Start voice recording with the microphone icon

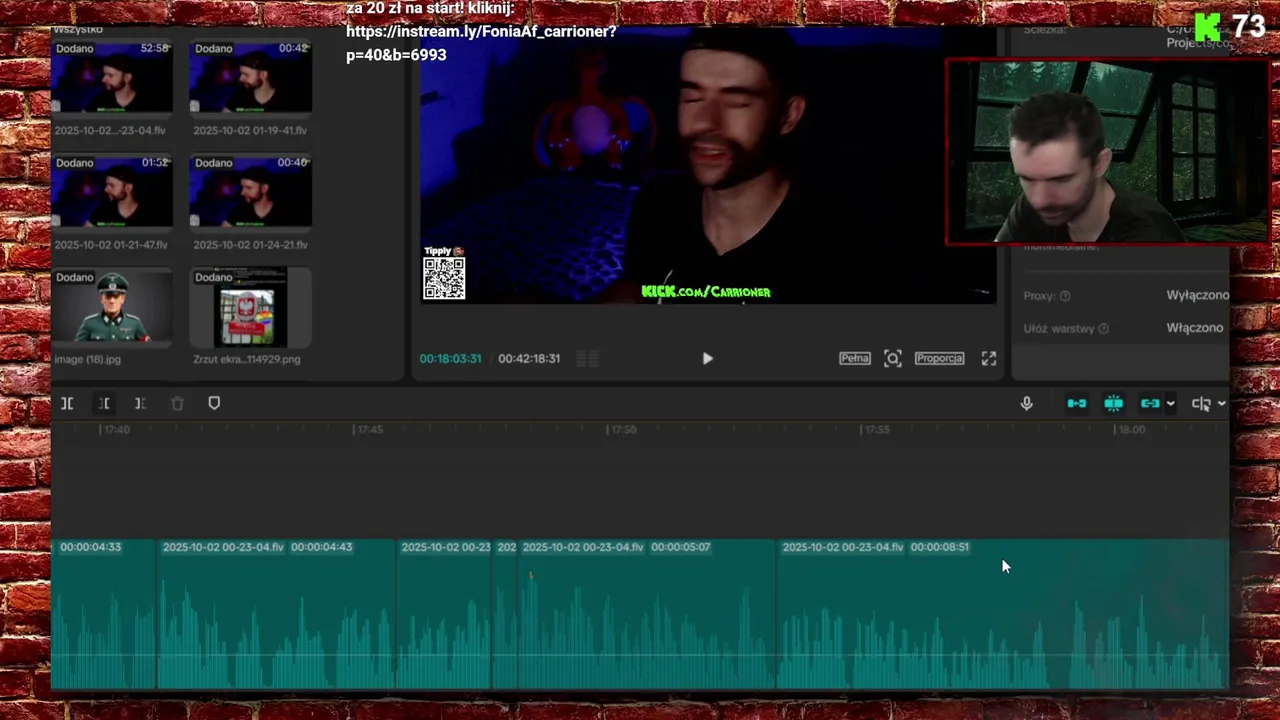click(x=1026, y=404)
